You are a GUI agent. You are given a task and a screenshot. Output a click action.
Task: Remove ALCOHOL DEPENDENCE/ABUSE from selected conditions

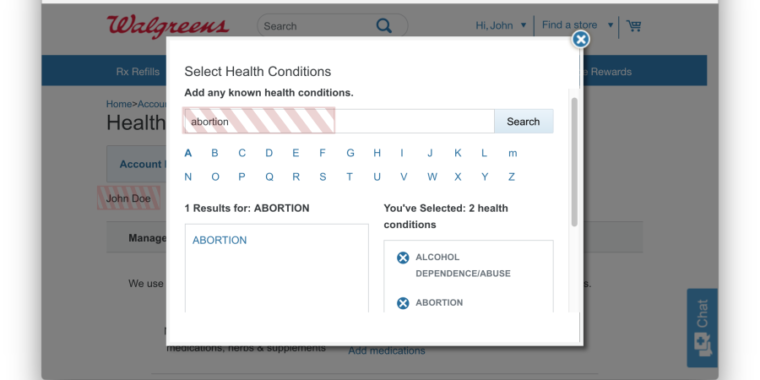pyautogui.click(x=403, y=257)
